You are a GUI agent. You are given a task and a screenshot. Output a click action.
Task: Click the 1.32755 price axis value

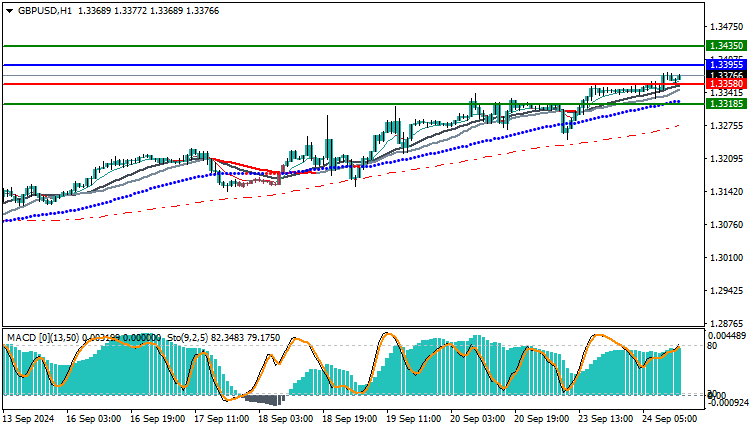click(727, 126)
